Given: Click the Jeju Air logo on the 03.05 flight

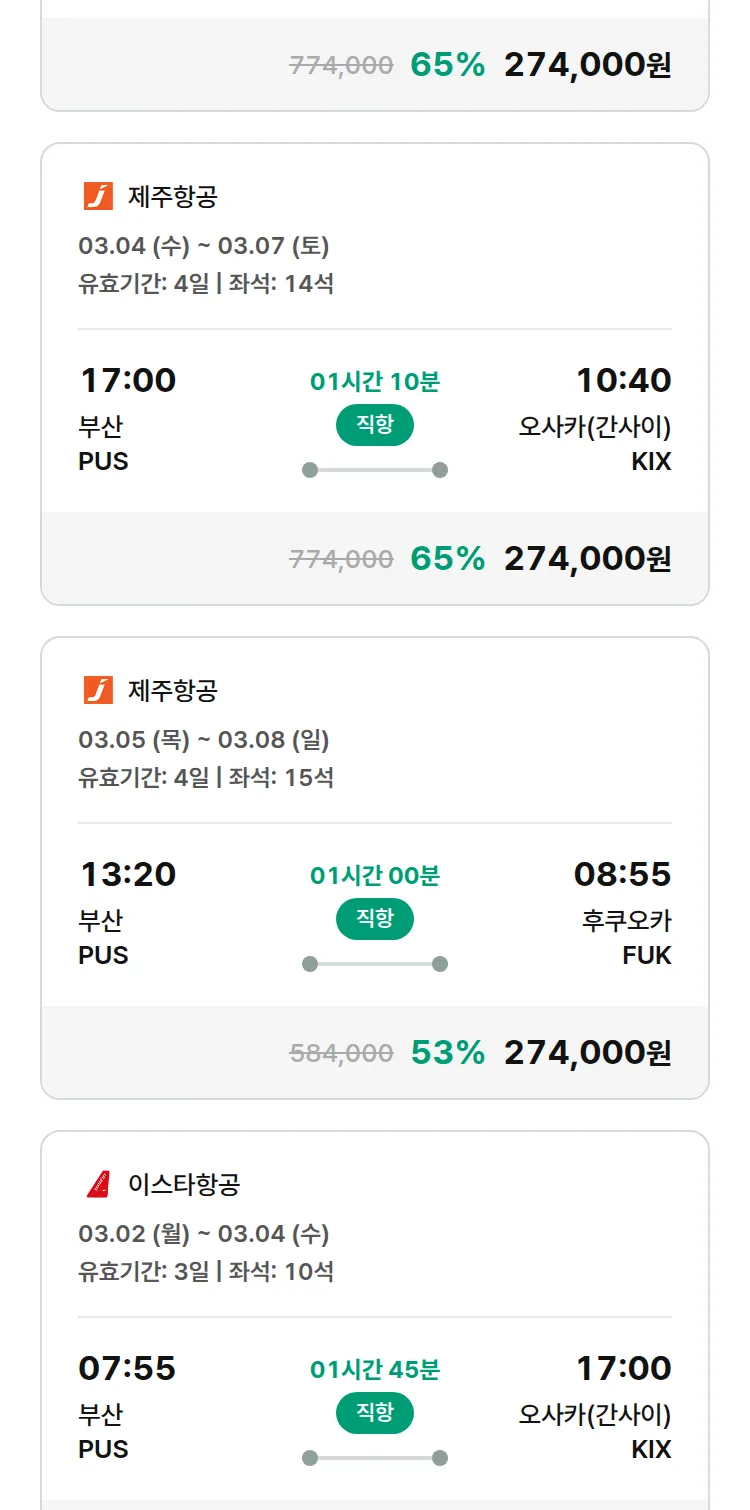Looking at the screenshot, I should [x=98, y=690].
